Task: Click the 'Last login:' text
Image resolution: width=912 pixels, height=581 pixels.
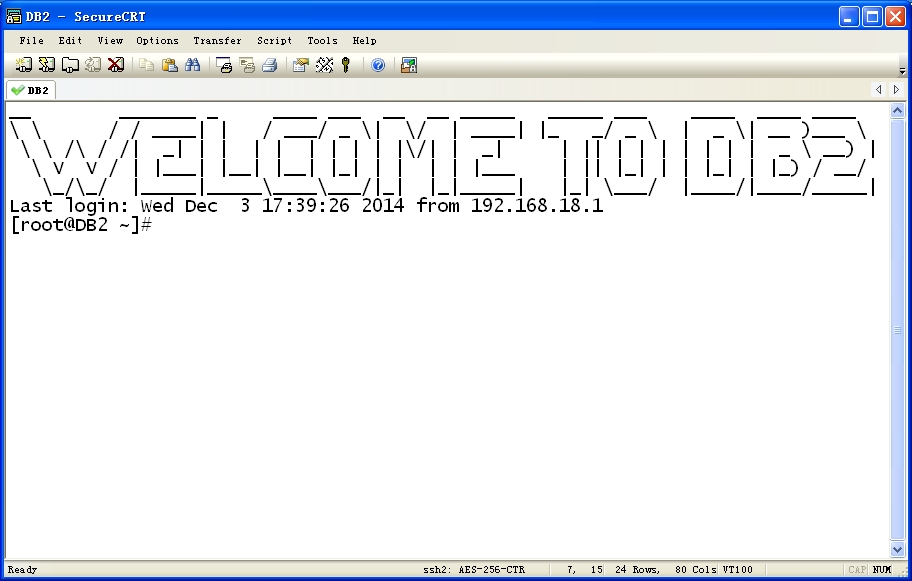Action: 69,206
